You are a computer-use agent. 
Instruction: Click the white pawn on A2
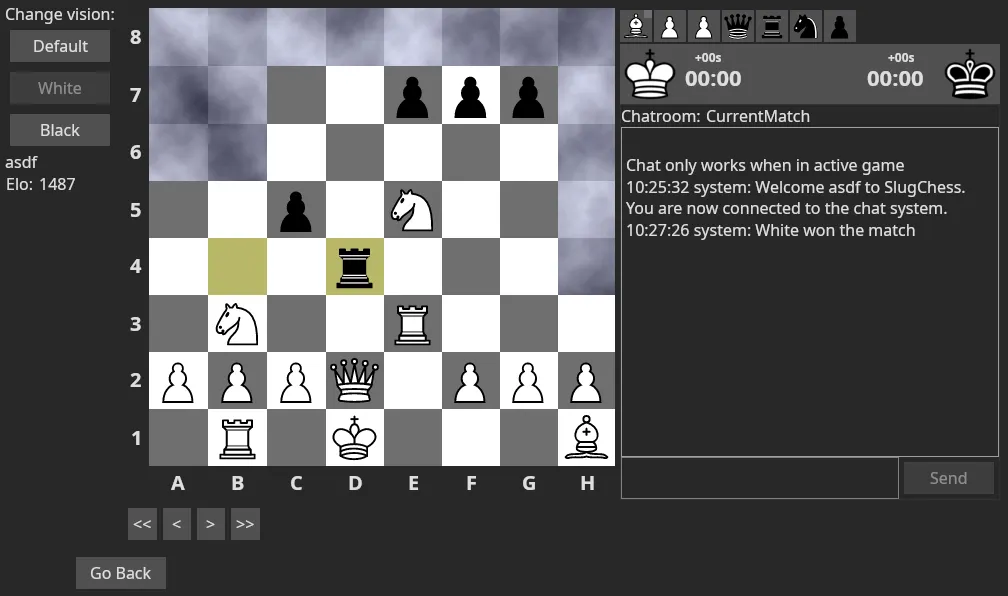coord(178,383)
